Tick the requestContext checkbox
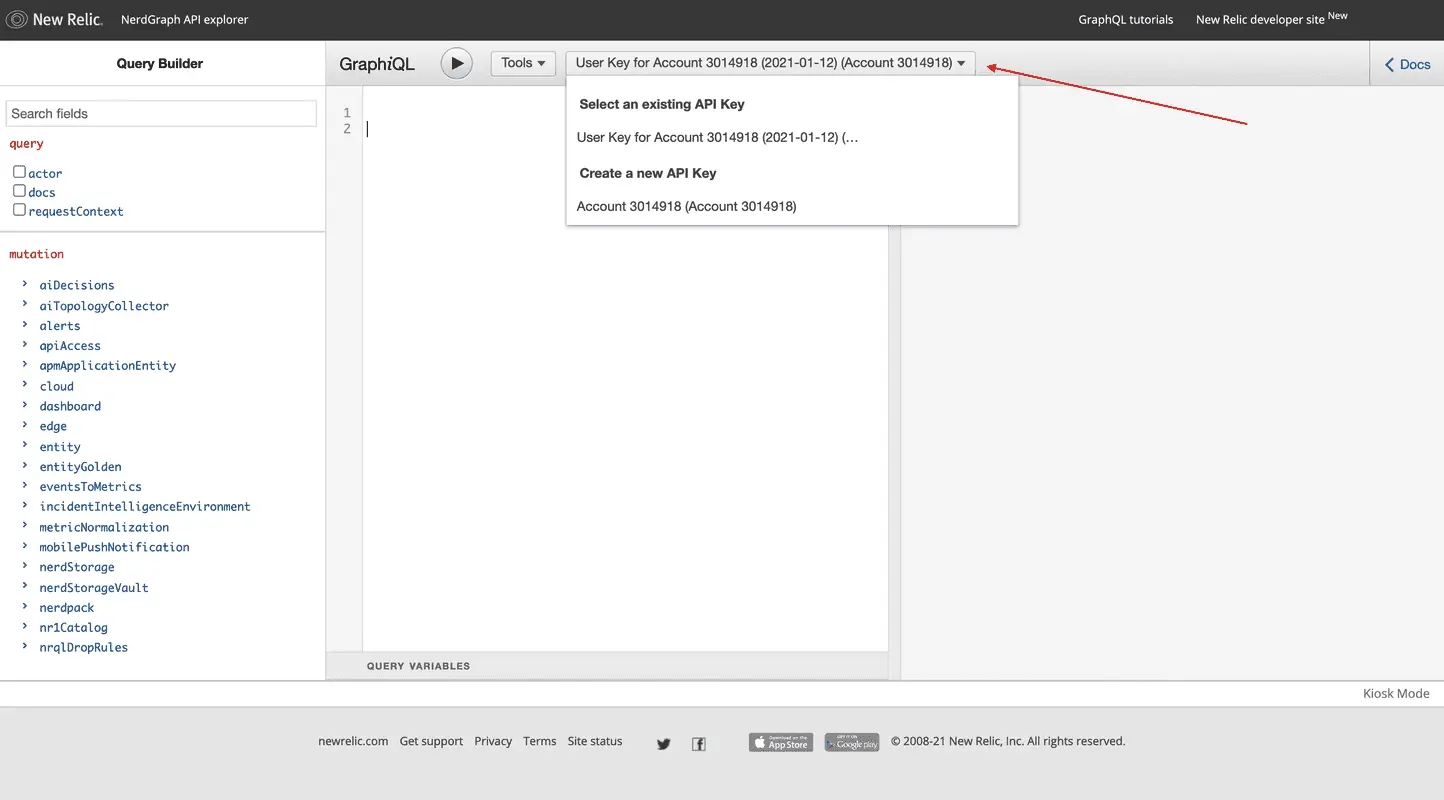1444x800 pixels. point(19,210)
